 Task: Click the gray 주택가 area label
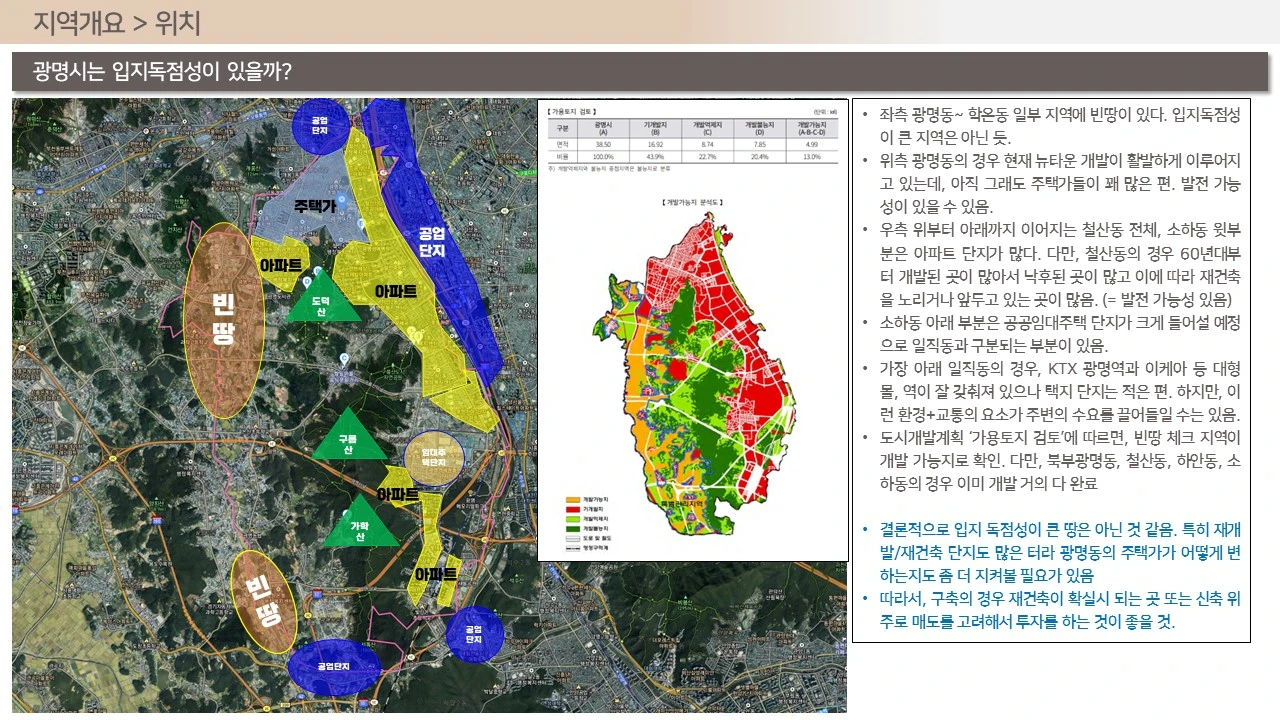(x=314, y=206)
